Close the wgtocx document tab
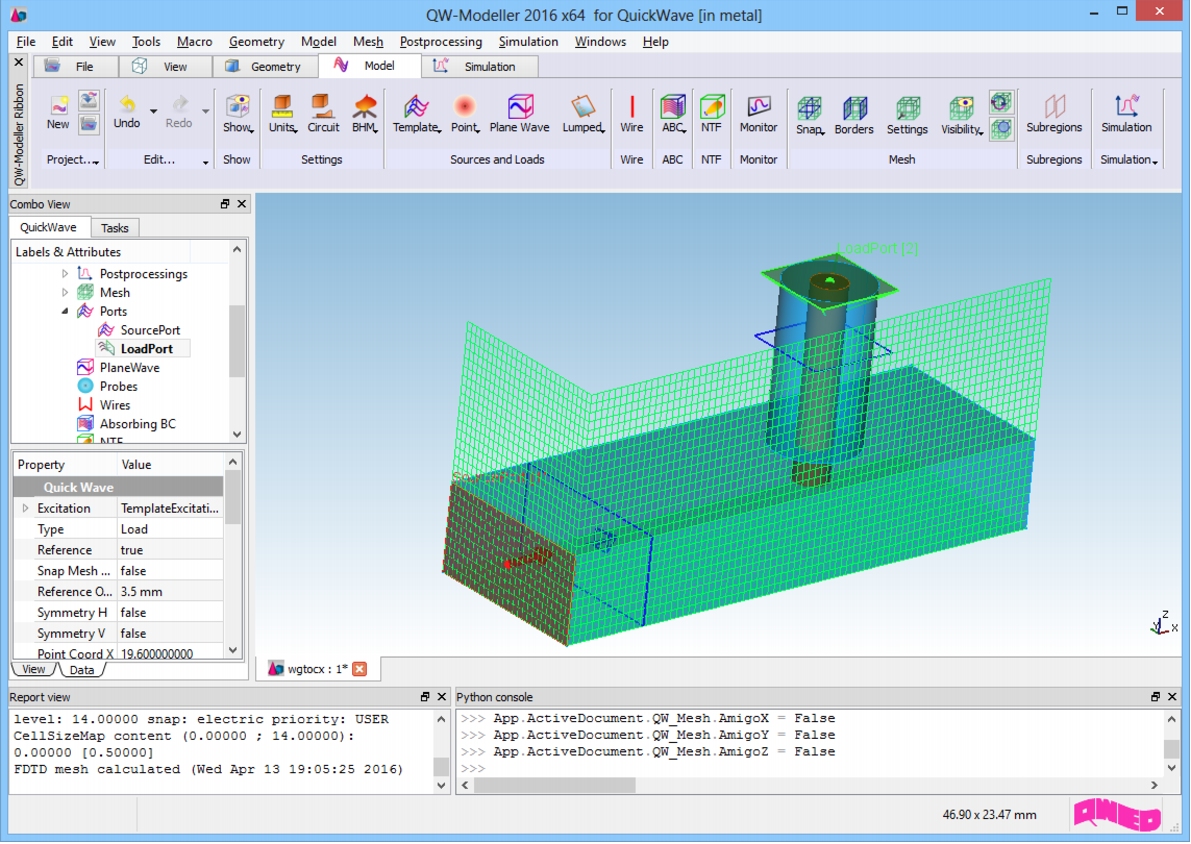Screen dimensions: 1191x844 (x=360, y=669)
